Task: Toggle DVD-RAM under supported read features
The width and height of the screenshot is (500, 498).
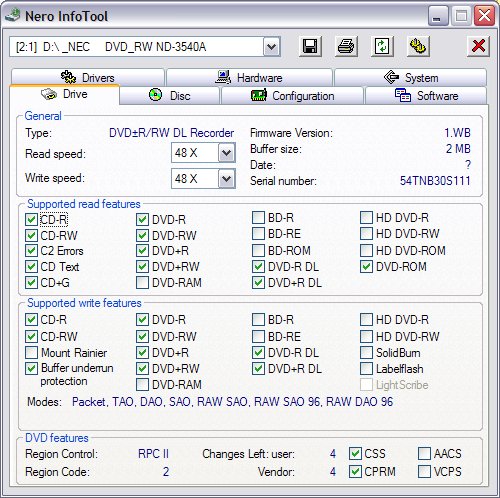Action: point(142,283)
